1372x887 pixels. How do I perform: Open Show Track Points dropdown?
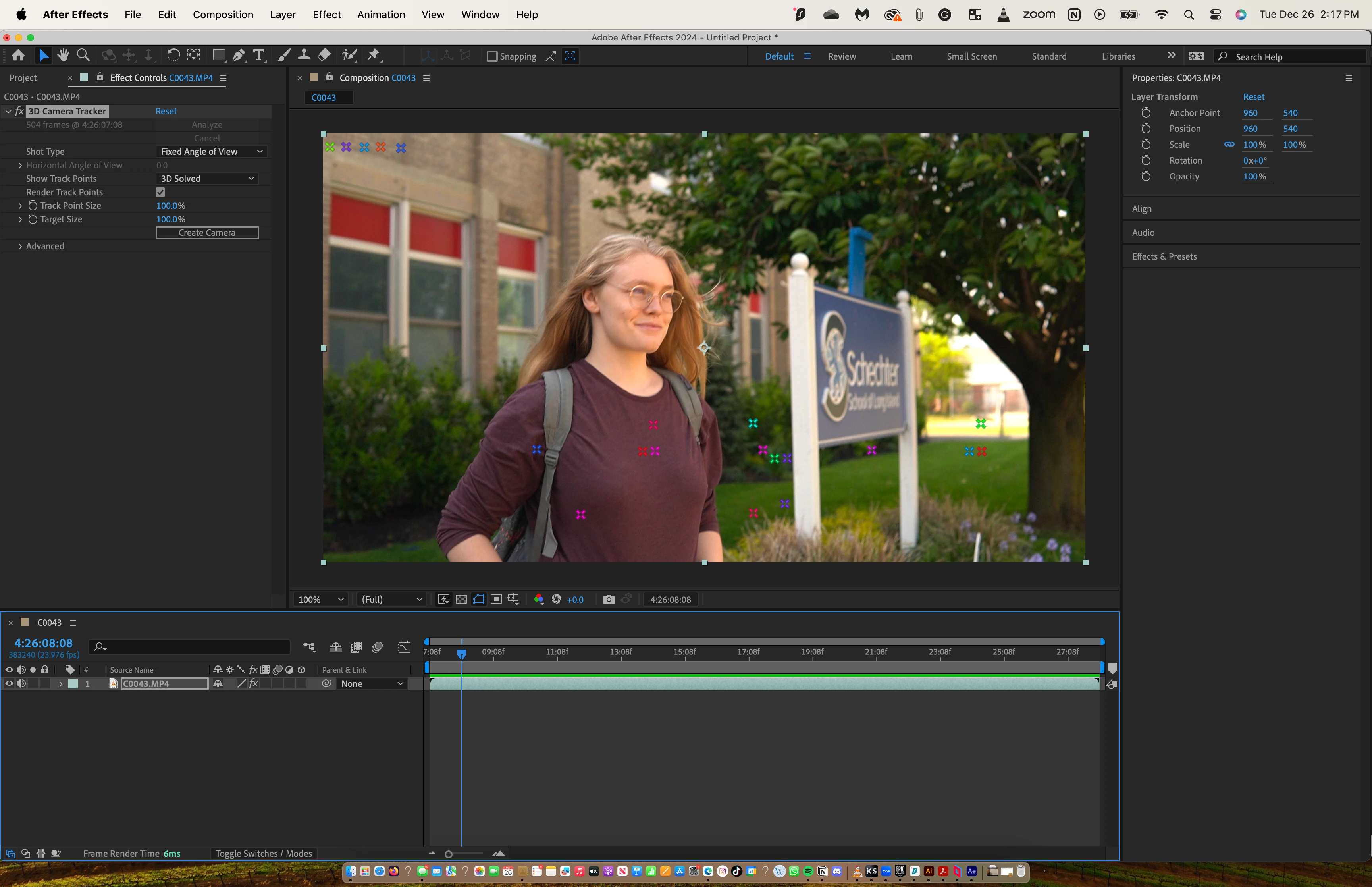(207, 179)
